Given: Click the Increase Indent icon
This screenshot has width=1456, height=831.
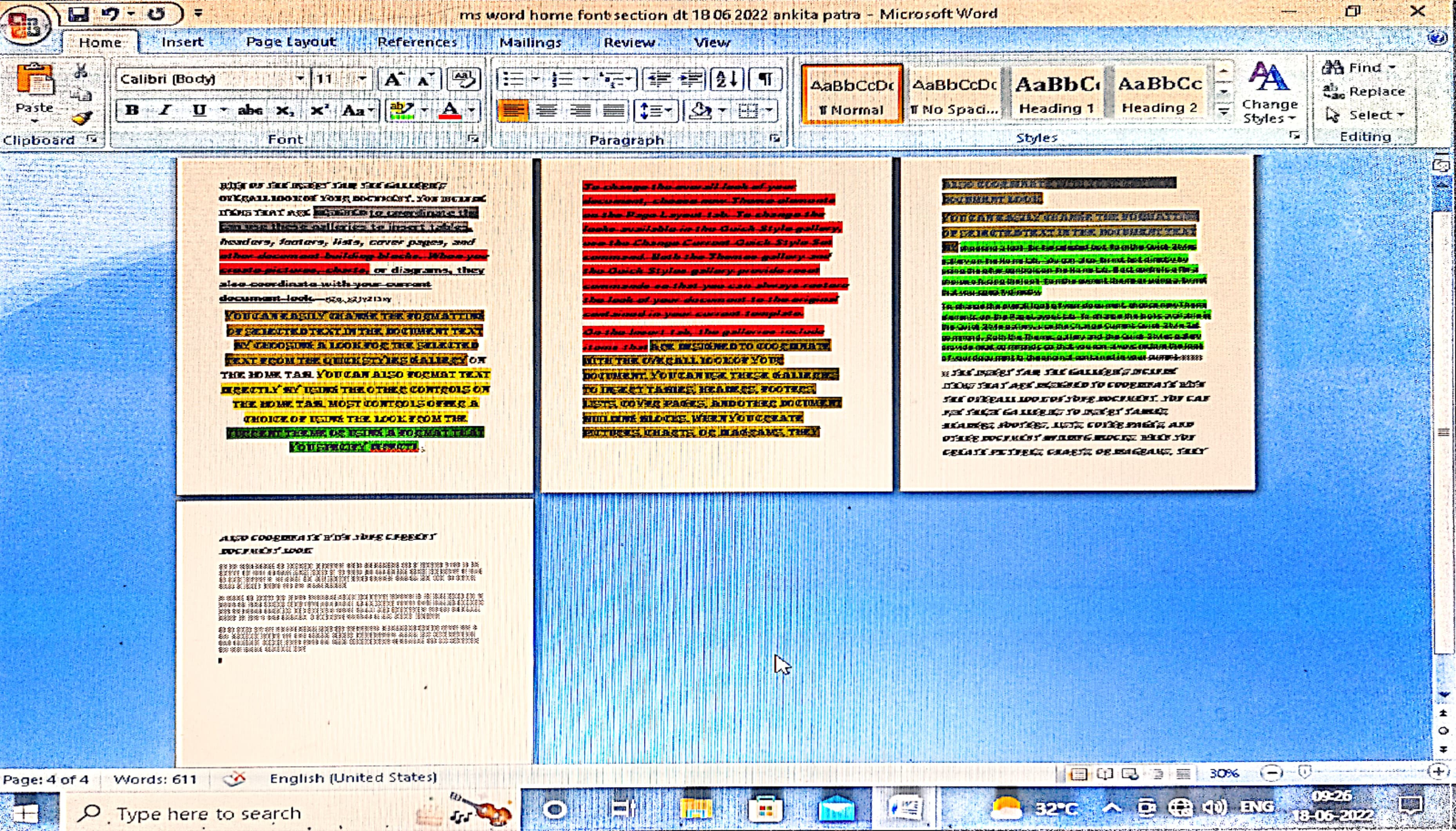Looking at the screenshot, I should (x=691, y=79).
